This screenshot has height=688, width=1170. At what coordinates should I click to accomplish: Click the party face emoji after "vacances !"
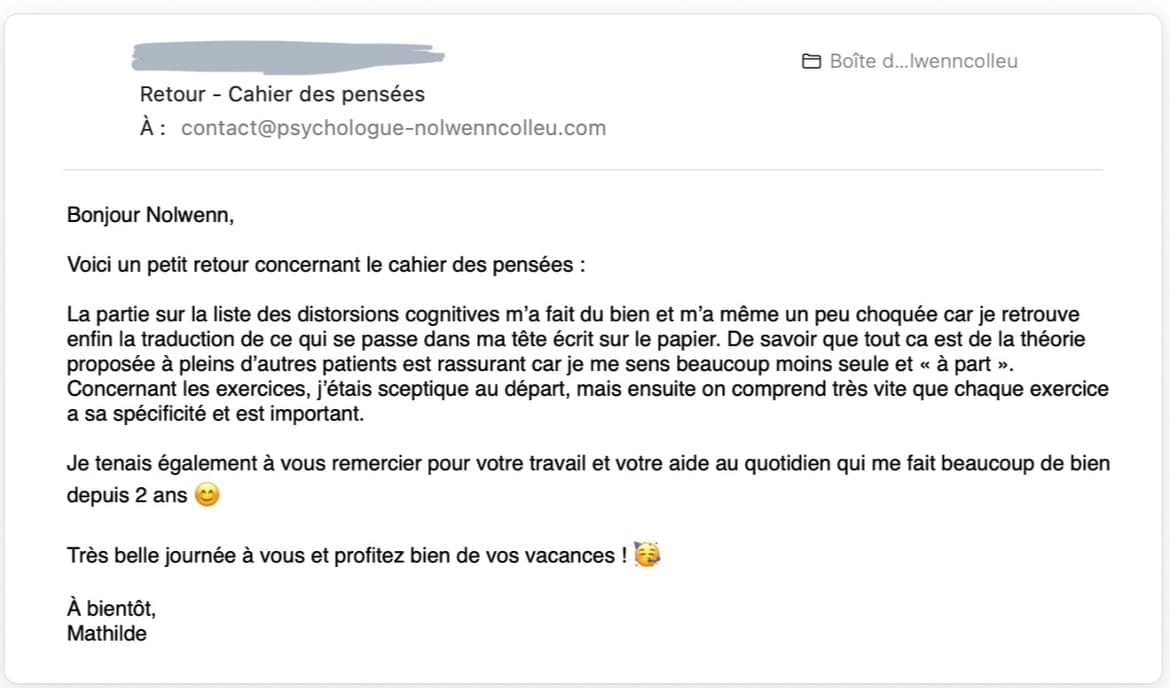pyautogui.click(x=647, y=555)
